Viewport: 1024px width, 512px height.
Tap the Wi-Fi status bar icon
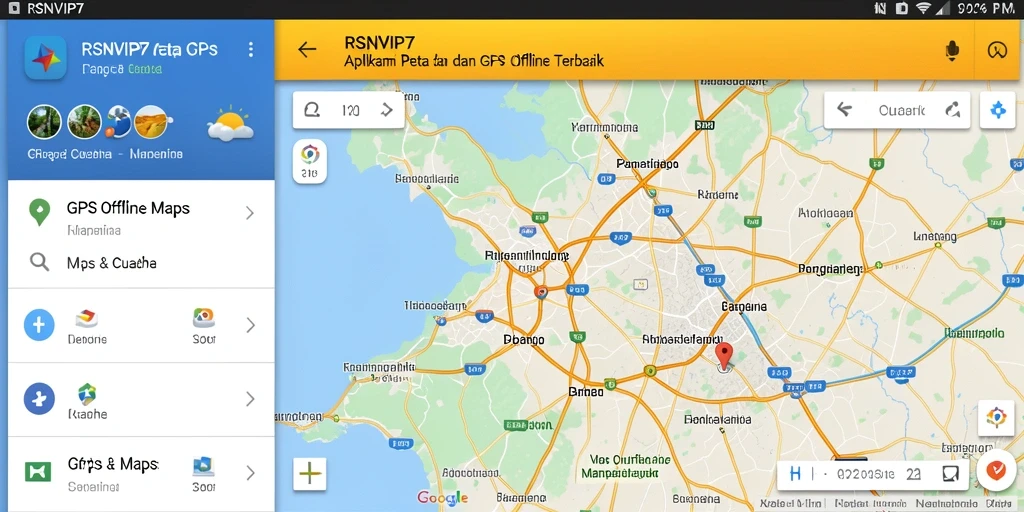pyautogui.click(x=923, y=8)
